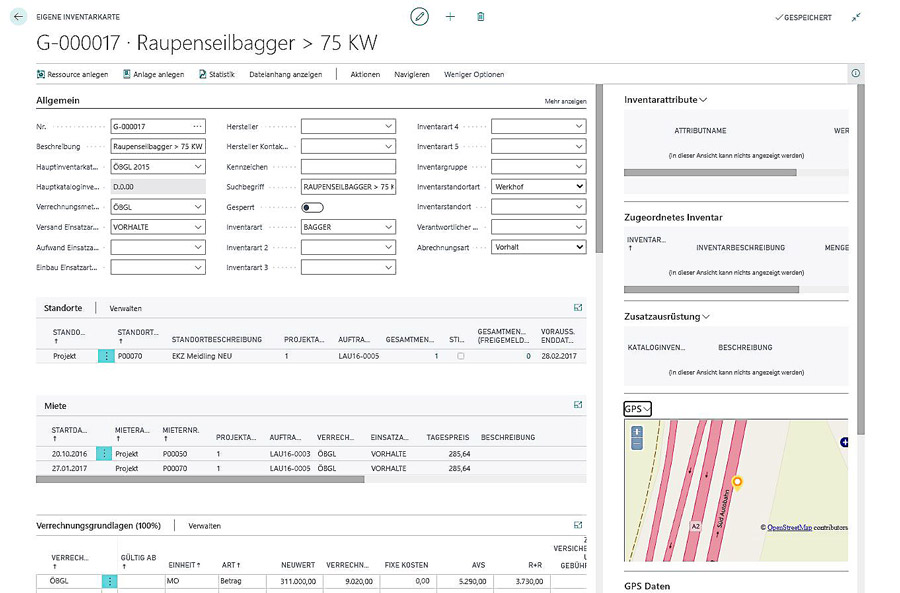Click the Allgemein section heading

coord(57,100)
